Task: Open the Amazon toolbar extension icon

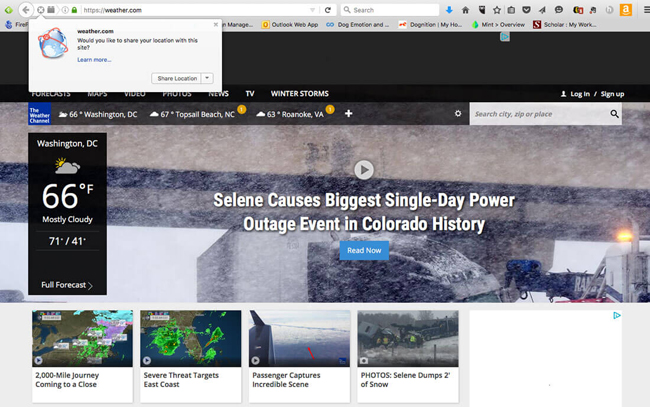Action: click(625, 10)
